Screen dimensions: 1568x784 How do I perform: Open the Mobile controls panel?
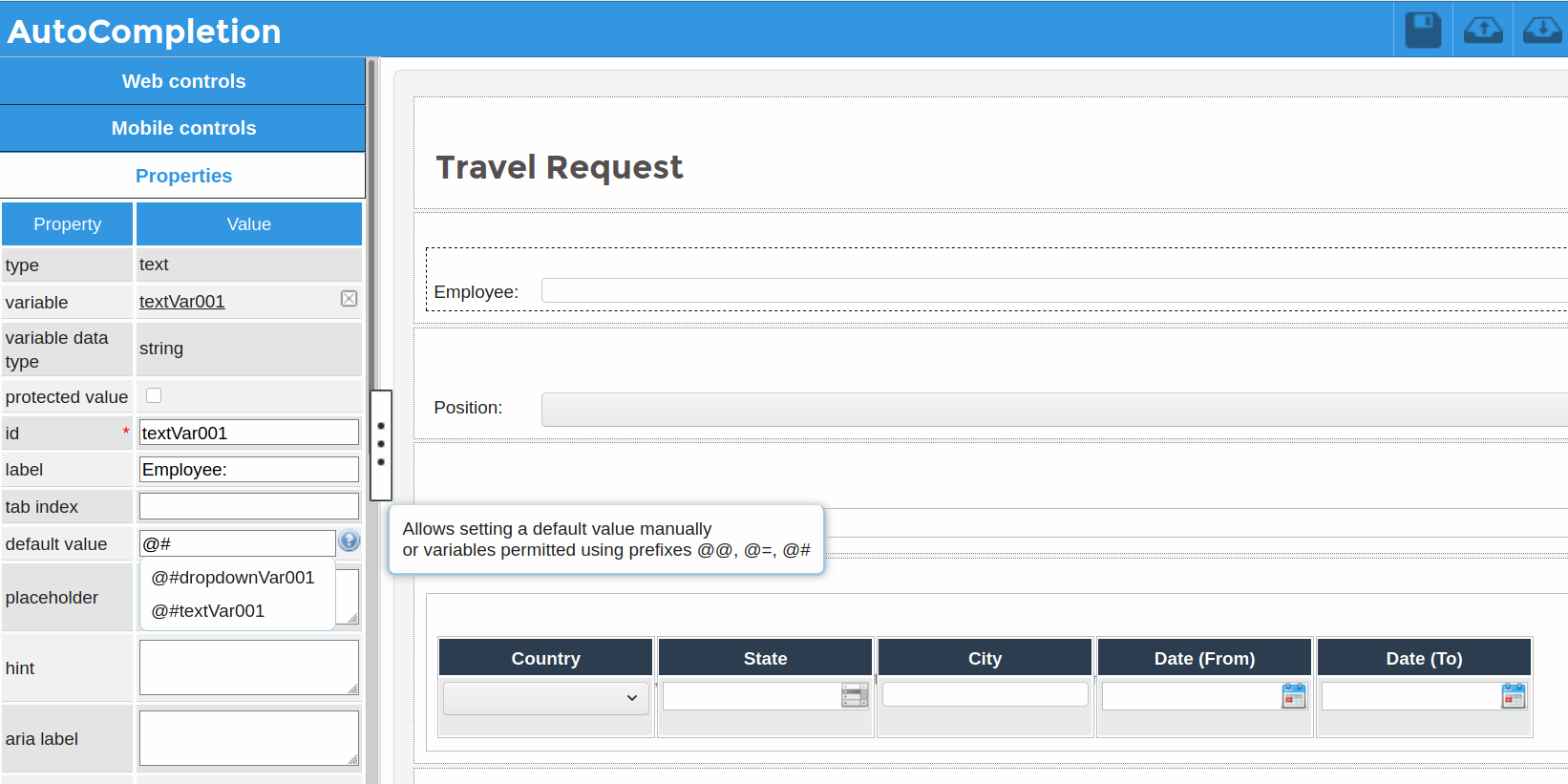(x=183, y=128)
